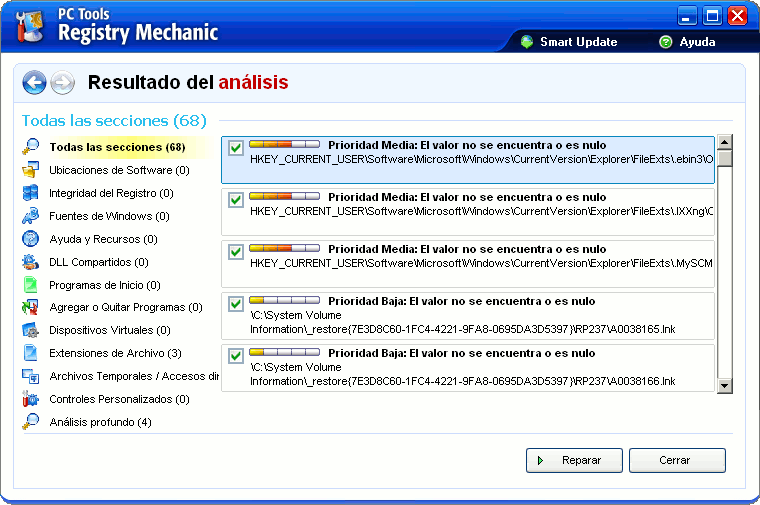Select the Programas de Inicio icon
This screenshot has width=760, height=505.
click(x=31, y=285)
